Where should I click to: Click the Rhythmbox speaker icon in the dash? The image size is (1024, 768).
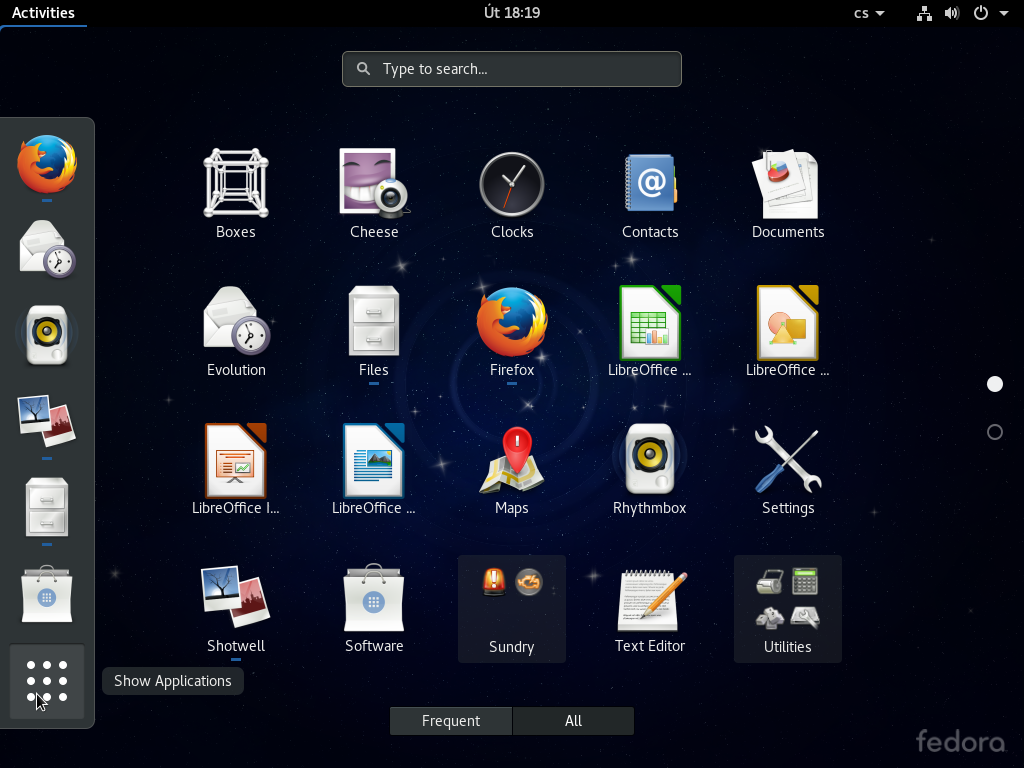pos(47,334)
